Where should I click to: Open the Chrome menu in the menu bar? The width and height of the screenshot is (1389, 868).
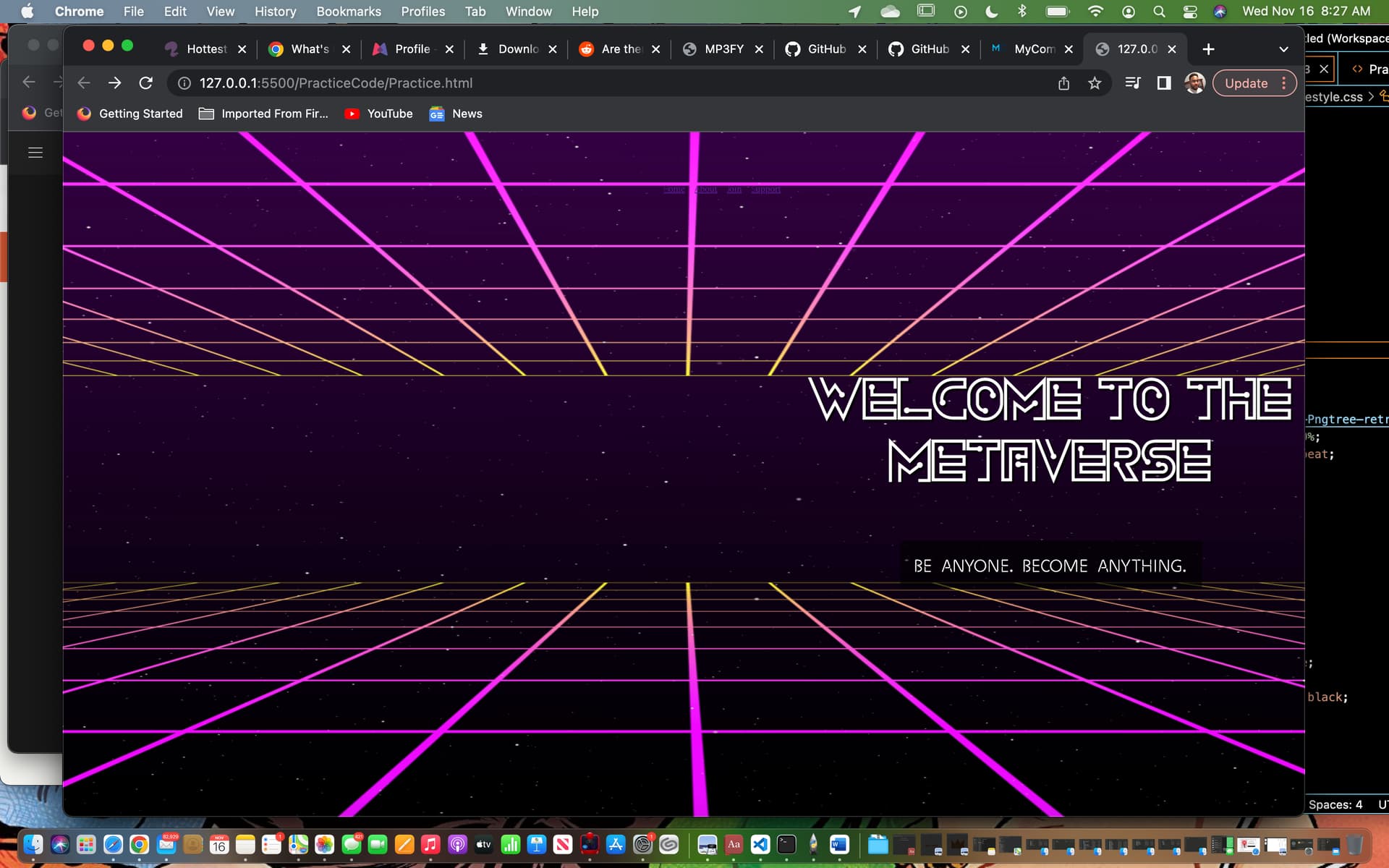pyautogui.click(x=79, y=12)
